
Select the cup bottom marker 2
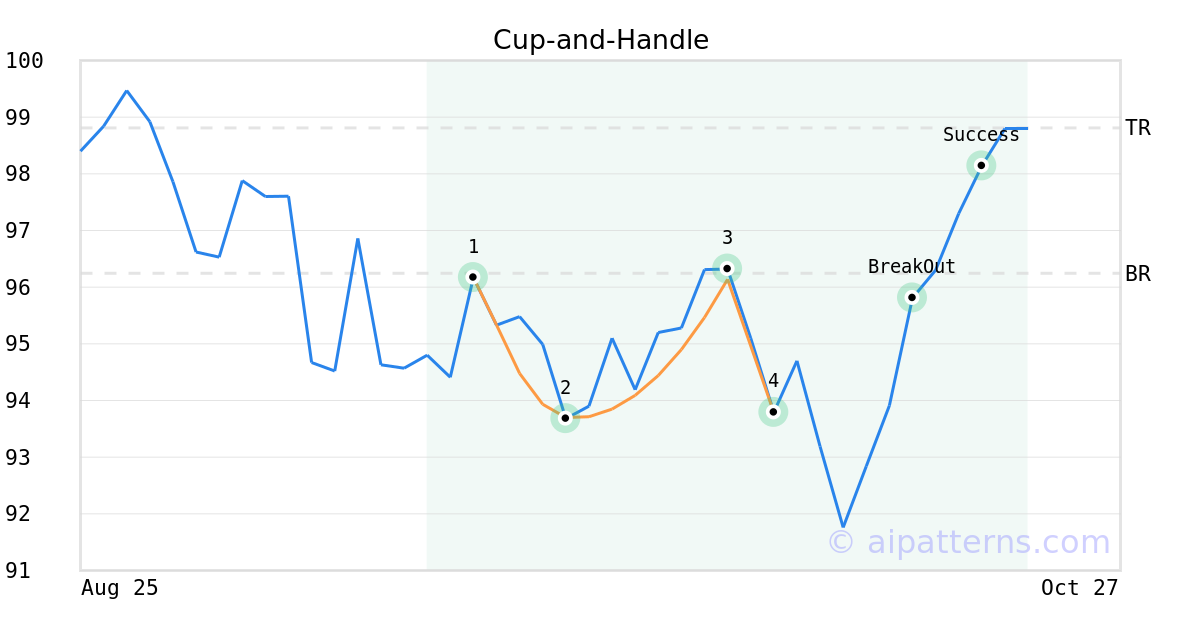[565, 418]
